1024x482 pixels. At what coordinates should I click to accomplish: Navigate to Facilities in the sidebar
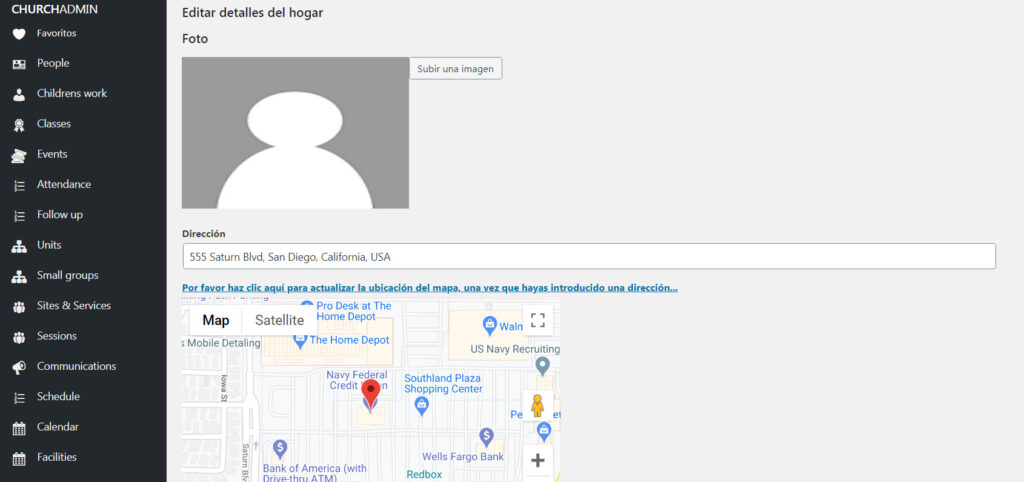pyautogui.click(x=56, y=458)
